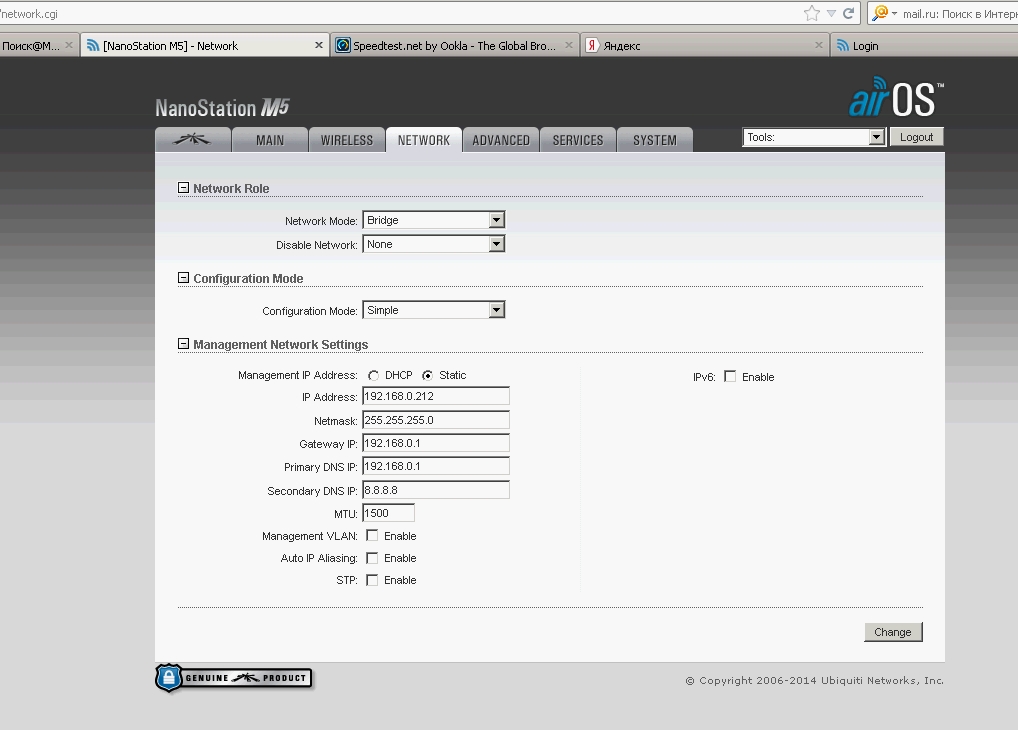This screenshot has height=730, width=1018.
Task: Collapse the Network Role section
Action: click(183, 188)
